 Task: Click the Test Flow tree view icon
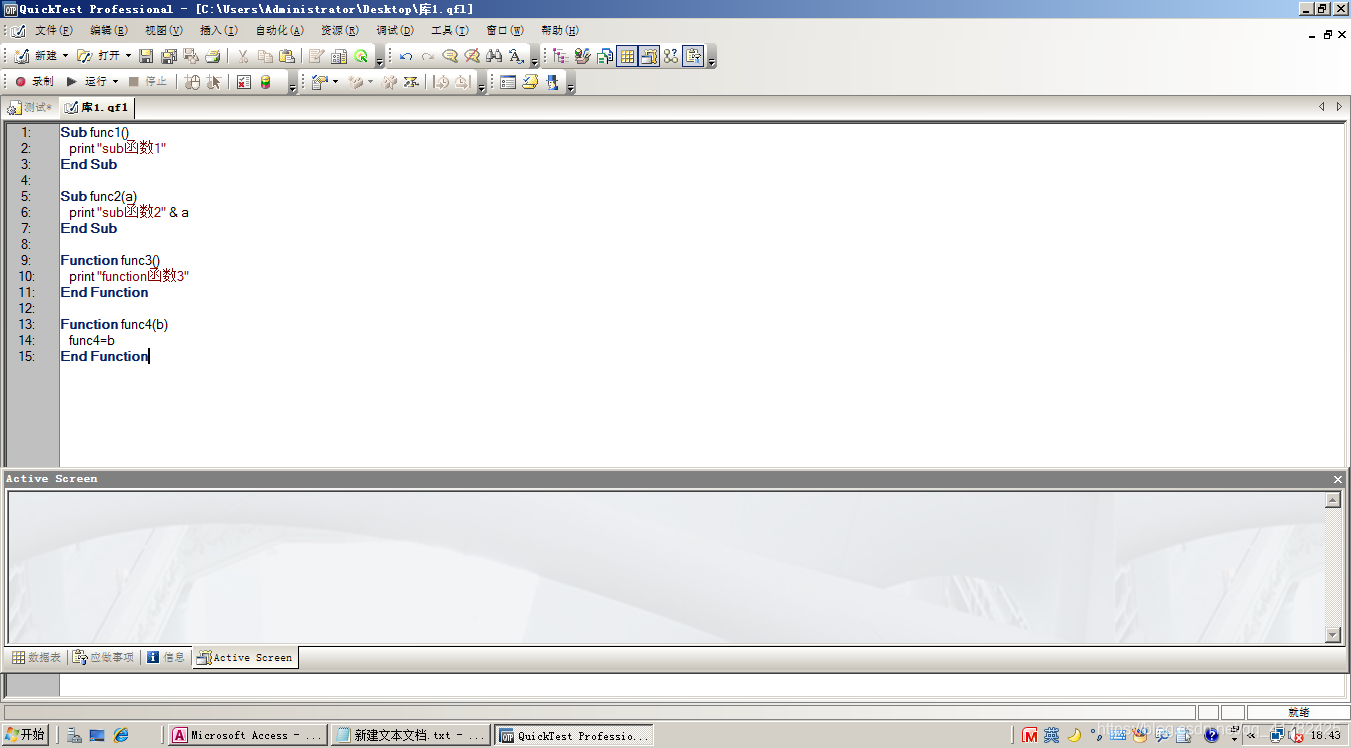559,56
